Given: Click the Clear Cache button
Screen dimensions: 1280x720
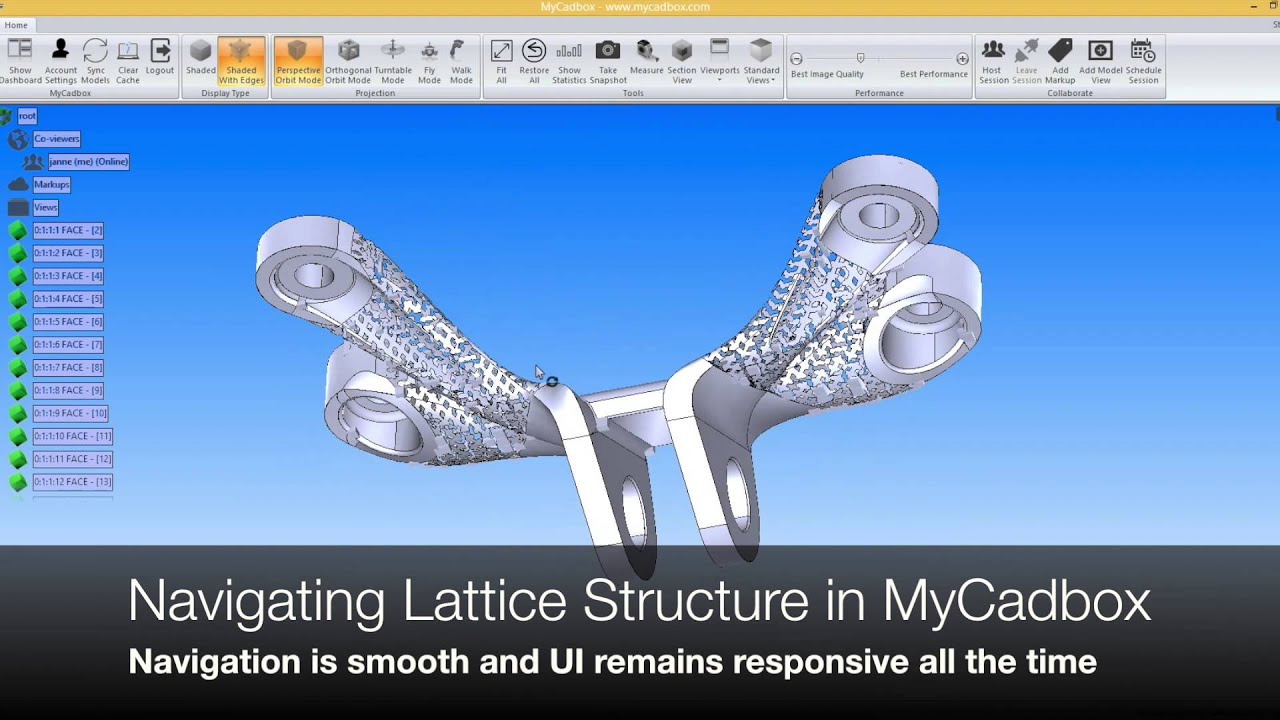Looking at the screenshot, I should (x=128, y=61).
